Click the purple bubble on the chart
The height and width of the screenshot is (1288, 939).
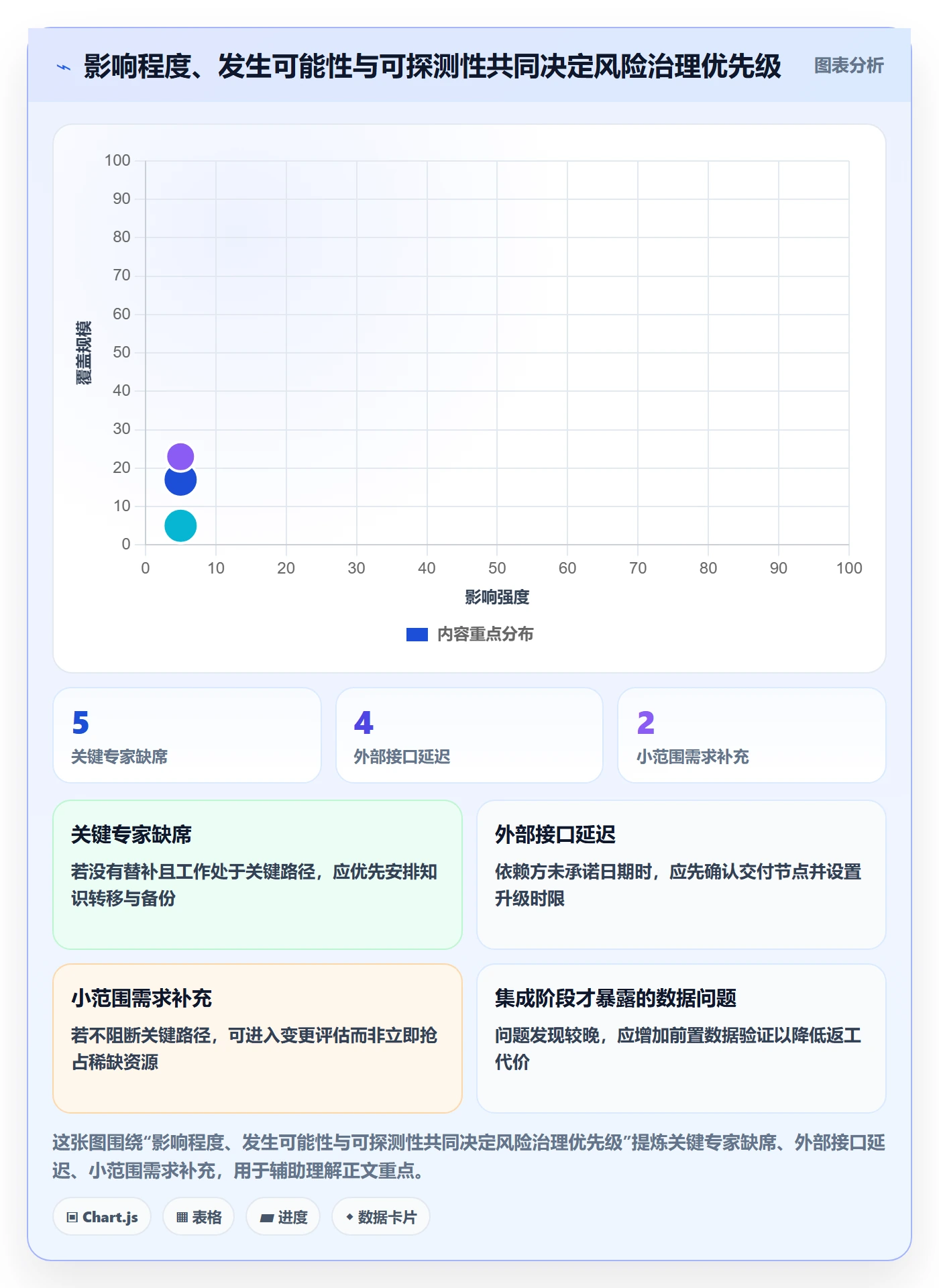(x=180, y=457)
